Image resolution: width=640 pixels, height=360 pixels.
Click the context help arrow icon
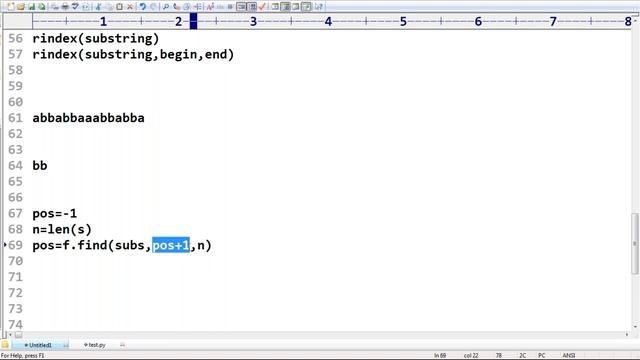click(x=318, y=7)
